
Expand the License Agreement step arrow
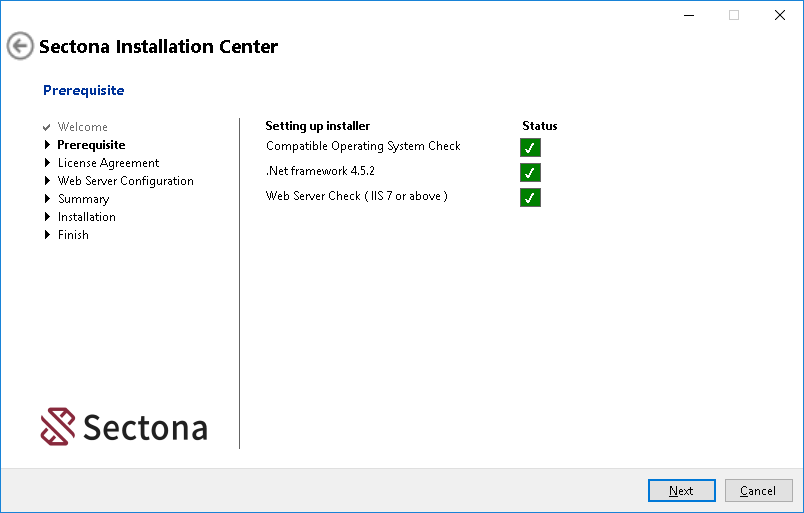47,163
